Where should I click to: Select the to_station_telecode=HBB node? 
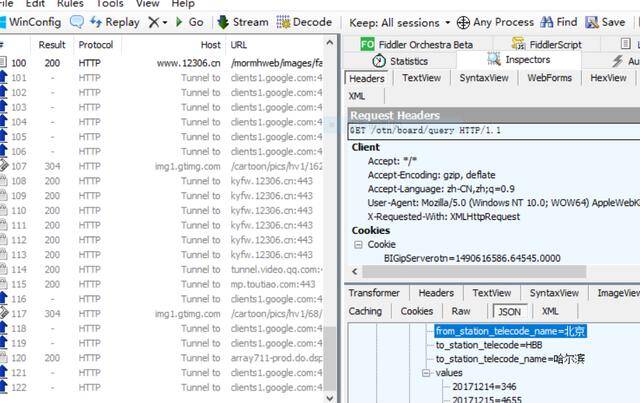tap(489, 345)
